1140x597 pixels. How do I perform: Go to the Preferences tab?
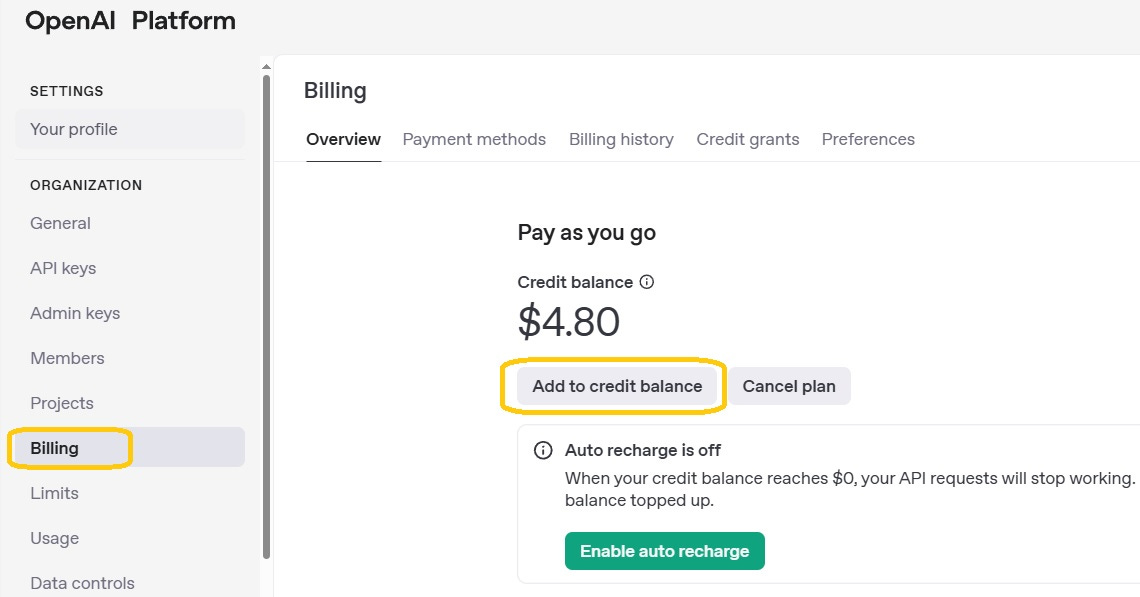868,139
